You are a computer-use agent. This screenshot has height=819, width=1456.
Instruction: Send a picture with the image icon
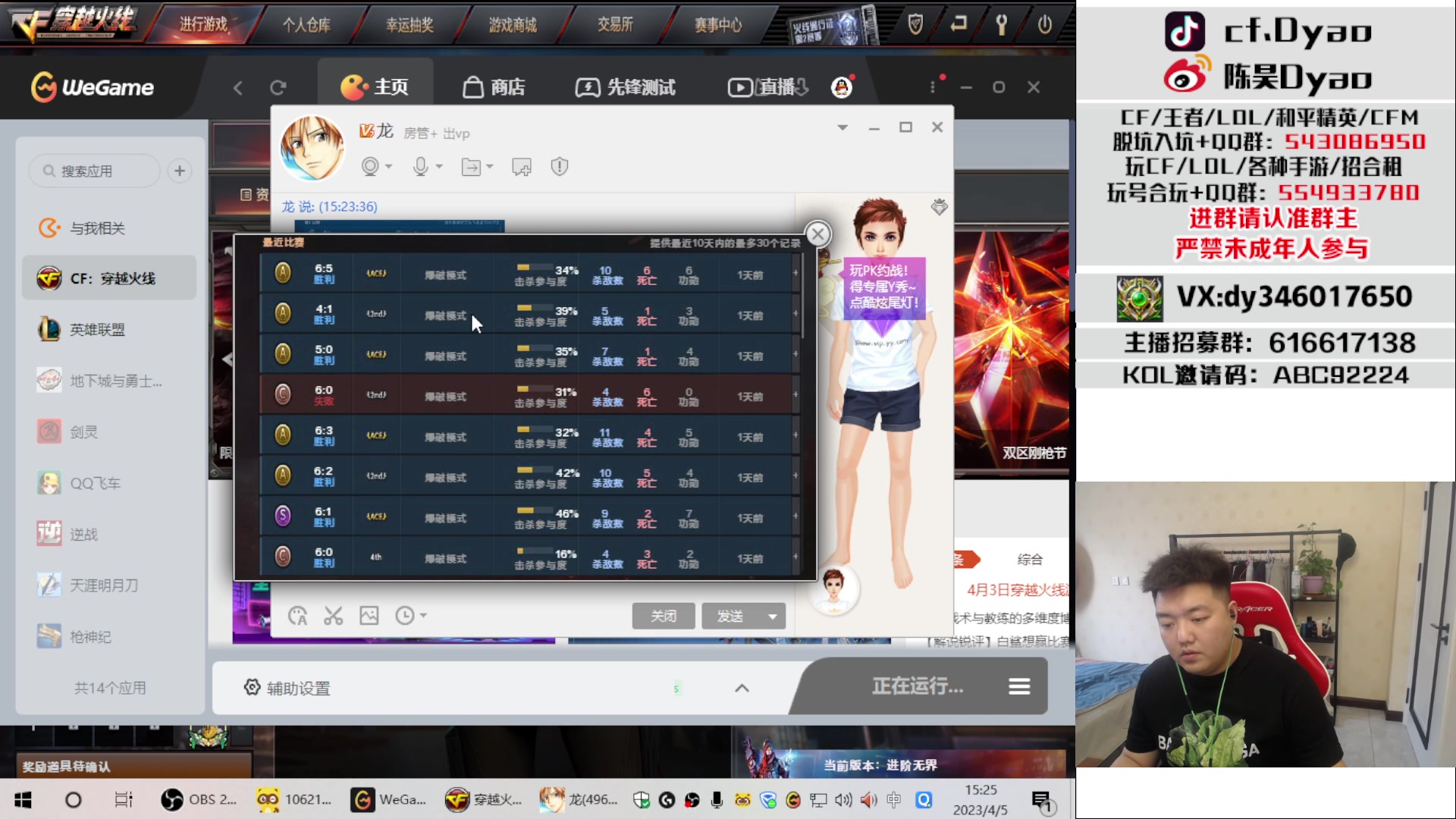(369, 616)
